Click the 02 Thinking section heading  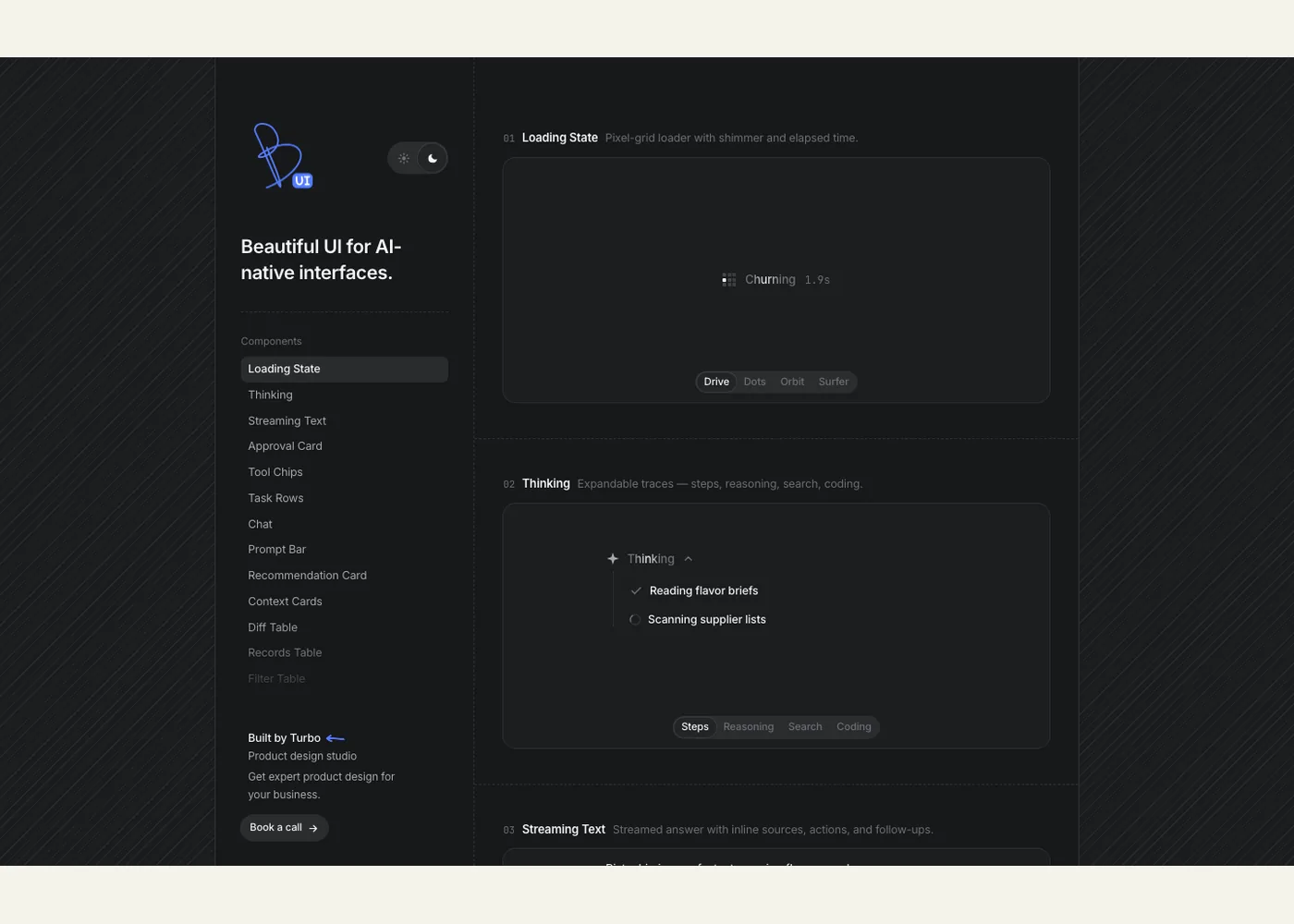545,484
